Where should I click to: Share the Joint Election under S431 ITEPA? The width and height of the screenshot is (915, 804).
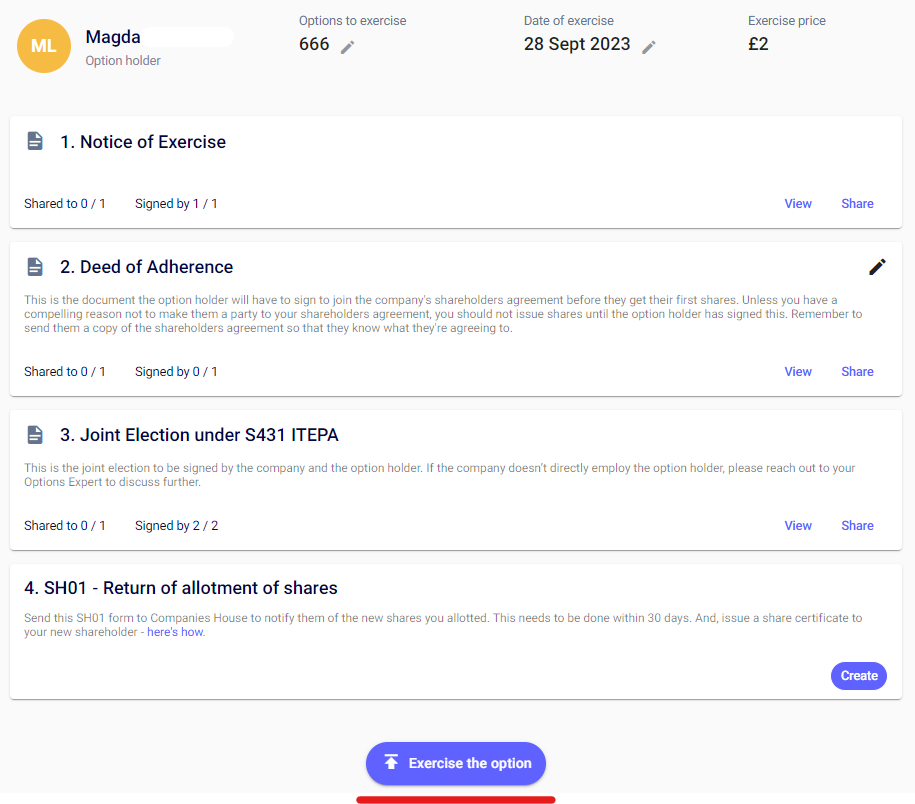click(x=857, y=526)
